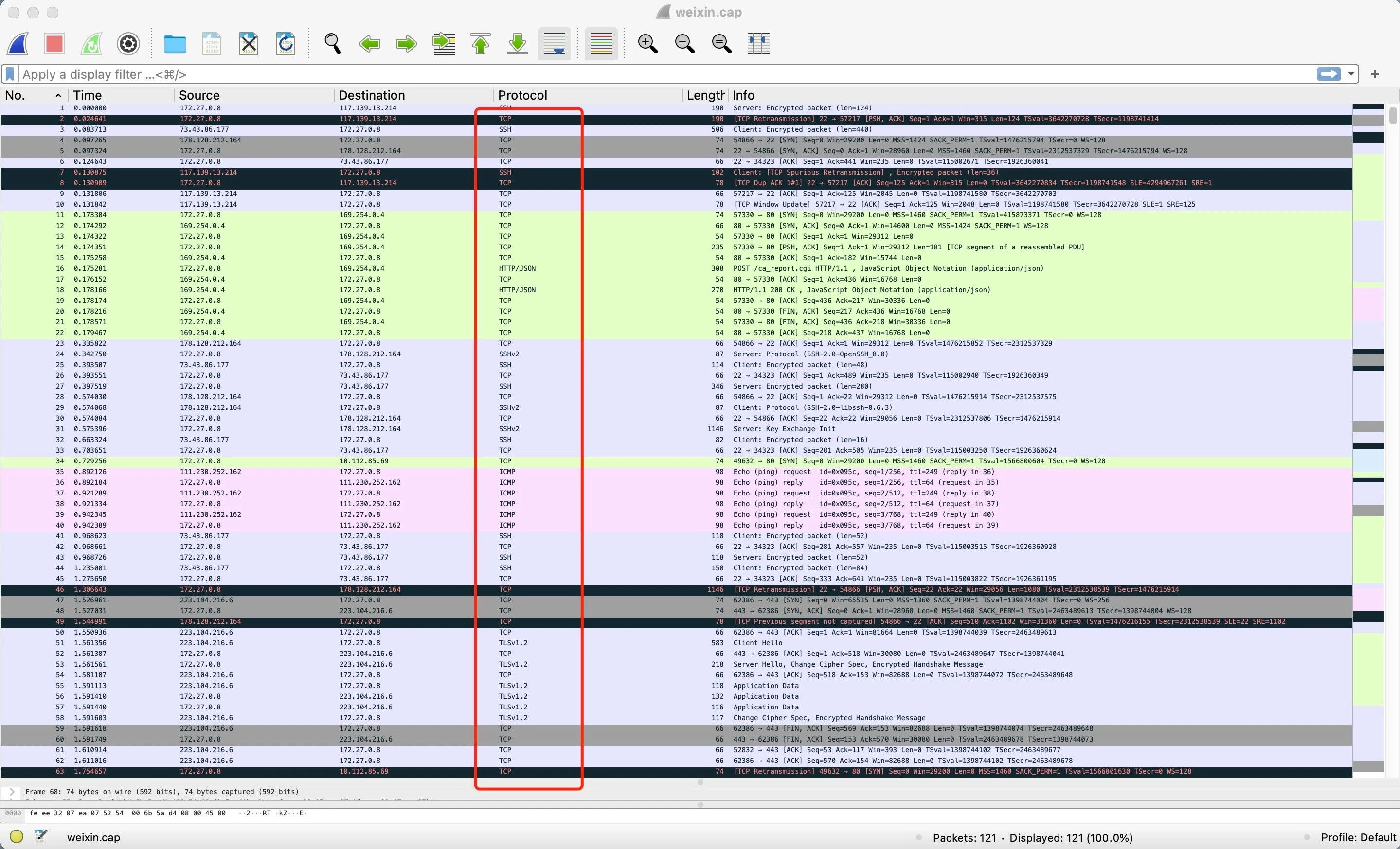
Task: Click the zoom in magnifier icon
Action: pos(648,44)
